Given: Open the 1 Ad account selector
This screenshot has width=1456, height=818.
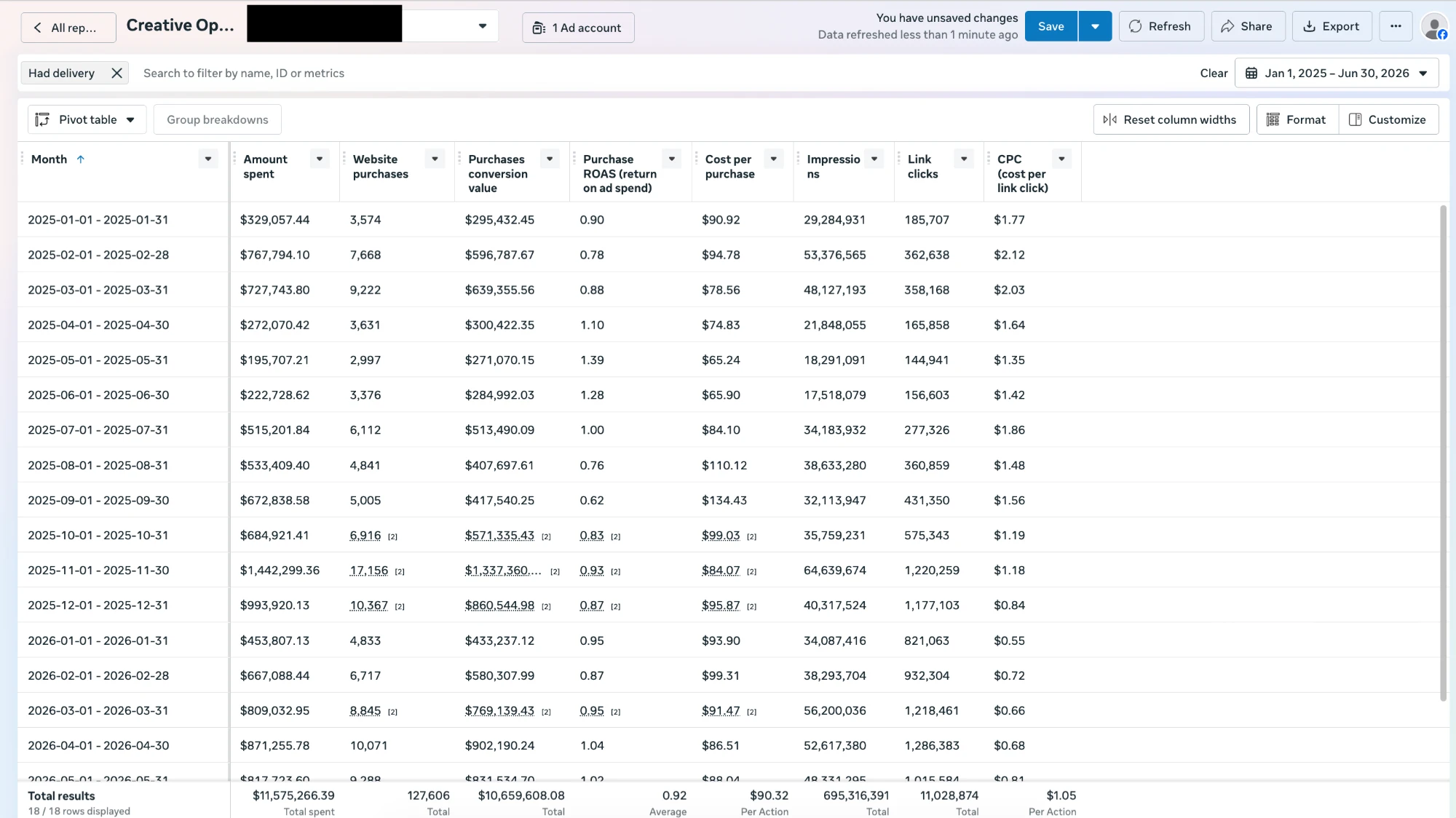Looking at the screenshot, I should coord(578,28).
